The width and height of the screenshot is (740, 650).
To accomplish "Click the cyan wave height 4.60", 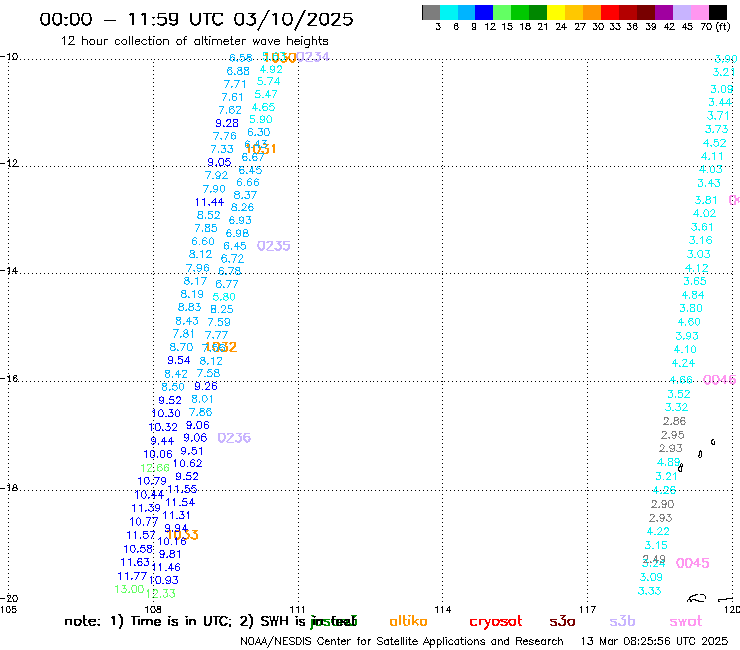I will coord(689,322).
